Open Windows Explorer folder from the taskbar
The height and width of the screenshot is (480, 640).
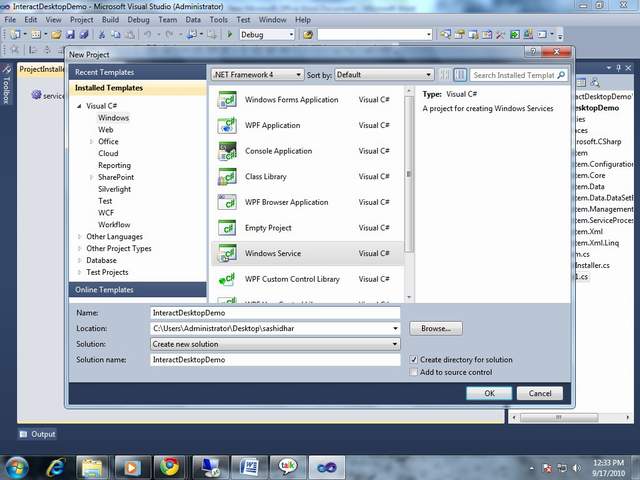(x=92, y=467)
